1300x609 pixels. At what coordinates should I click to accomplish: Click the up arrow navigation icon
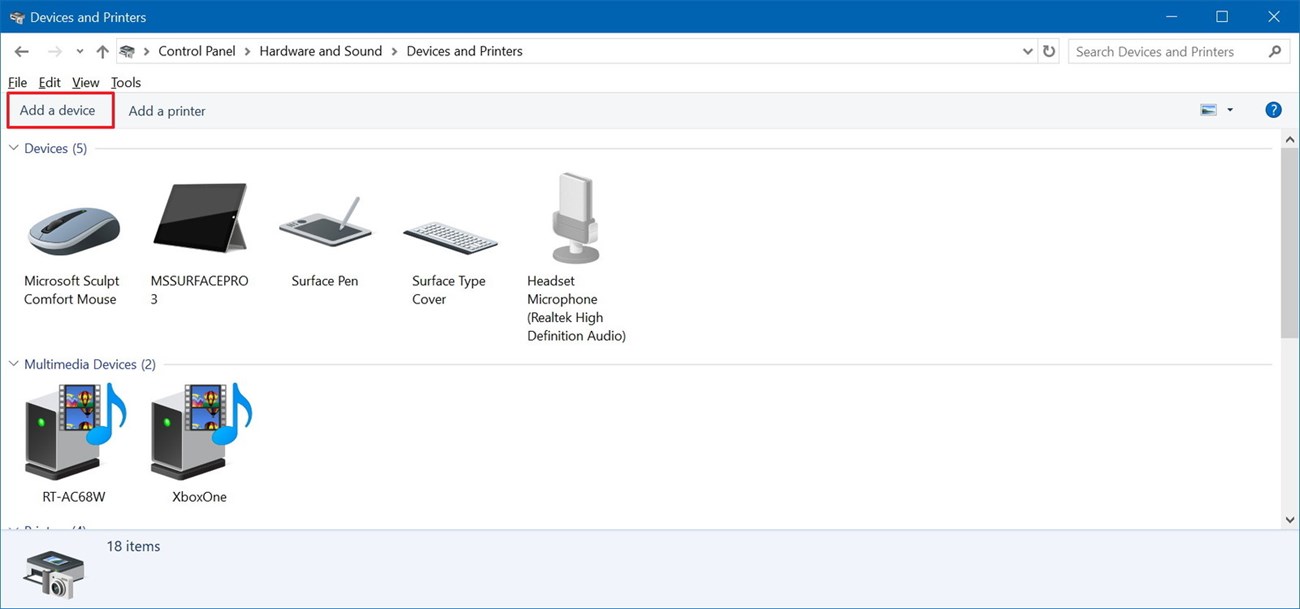(102, 51)
